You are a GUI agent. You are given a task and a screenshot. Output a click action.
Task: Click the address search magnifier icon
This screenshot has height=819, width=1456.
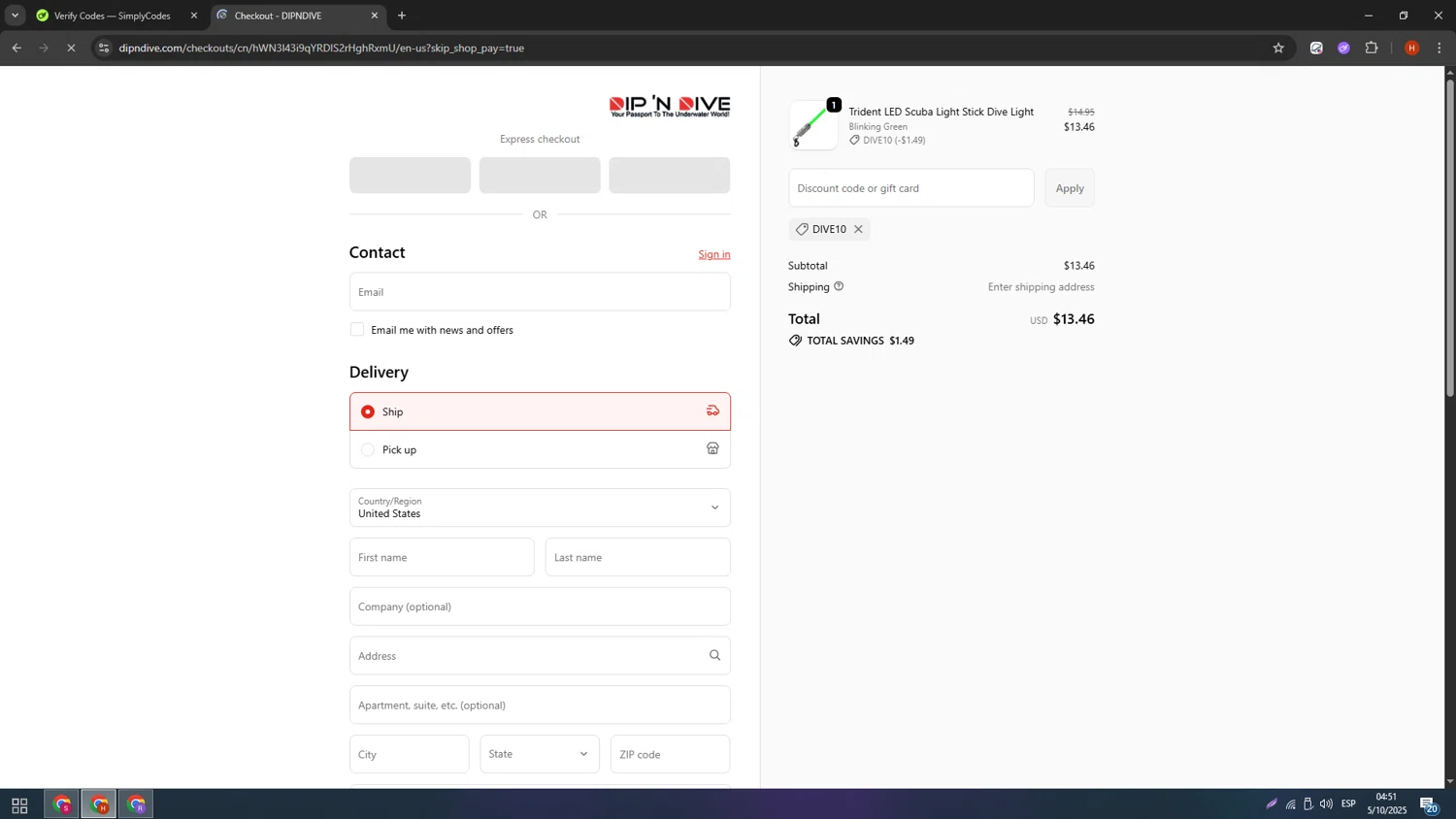[x=714, y=656]
